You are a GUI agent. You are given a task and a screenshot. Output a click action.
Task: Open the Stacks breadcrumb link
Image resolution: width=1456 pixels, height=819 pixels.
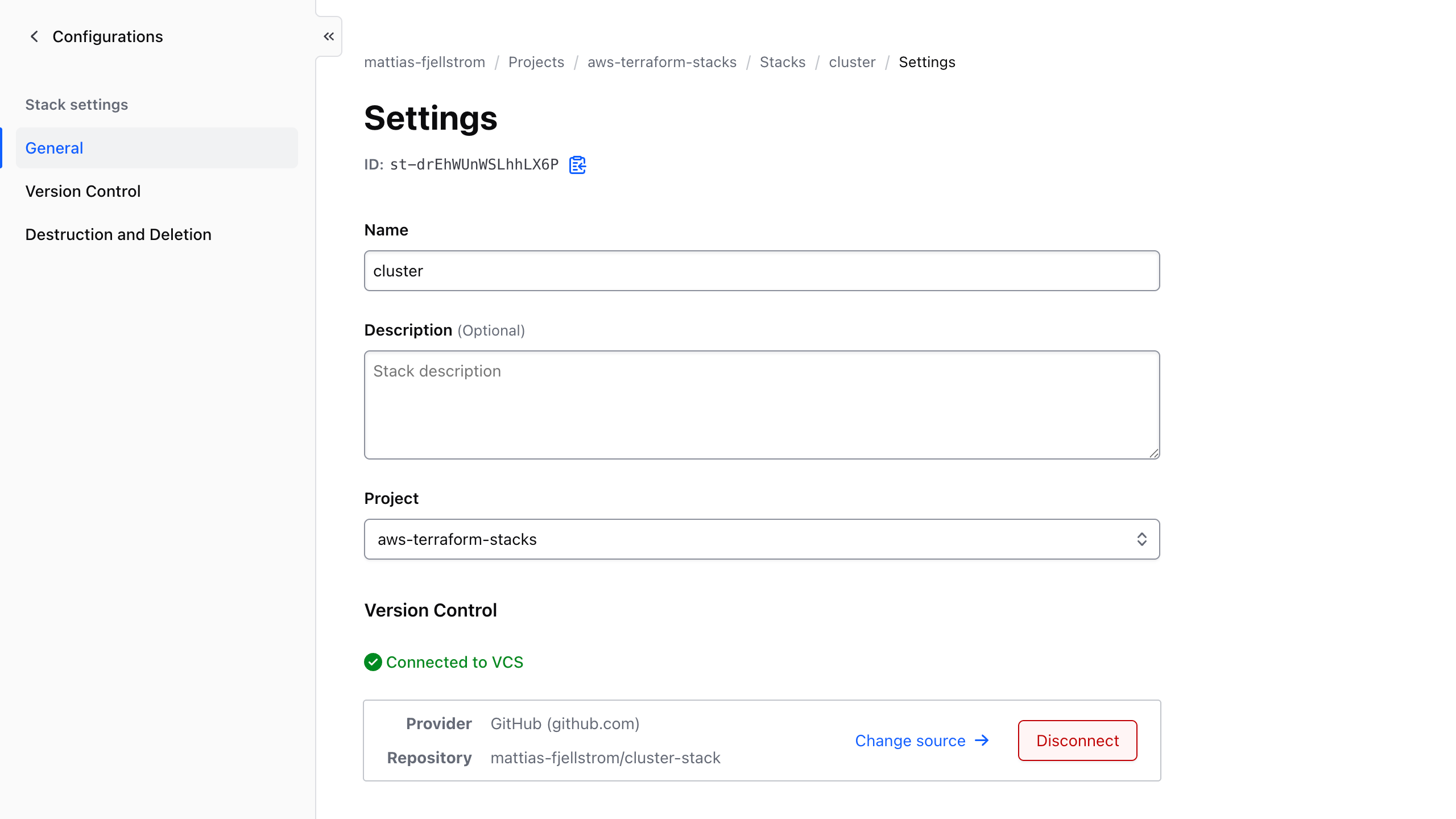(783, 62)
